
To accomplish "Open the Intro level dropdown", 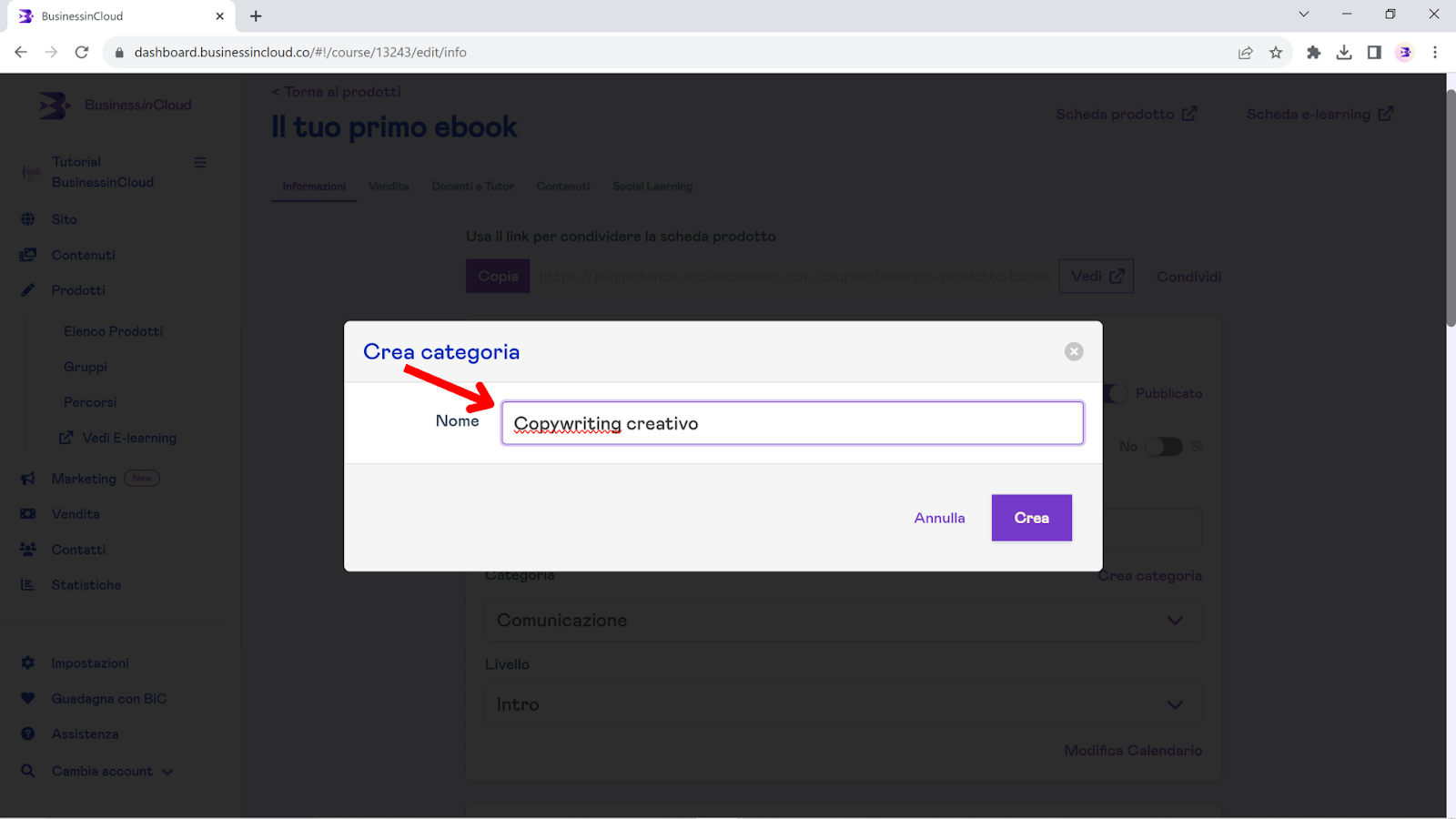I will (843, 705).
